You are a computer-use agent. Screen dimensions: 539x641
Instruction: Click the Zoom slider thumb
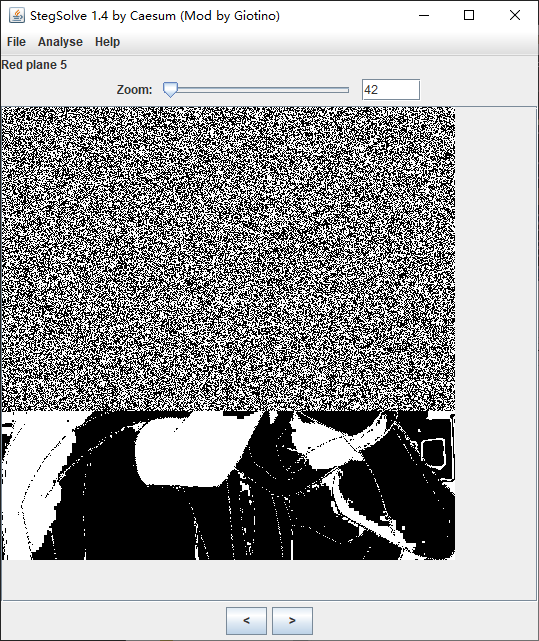point(170,89)
